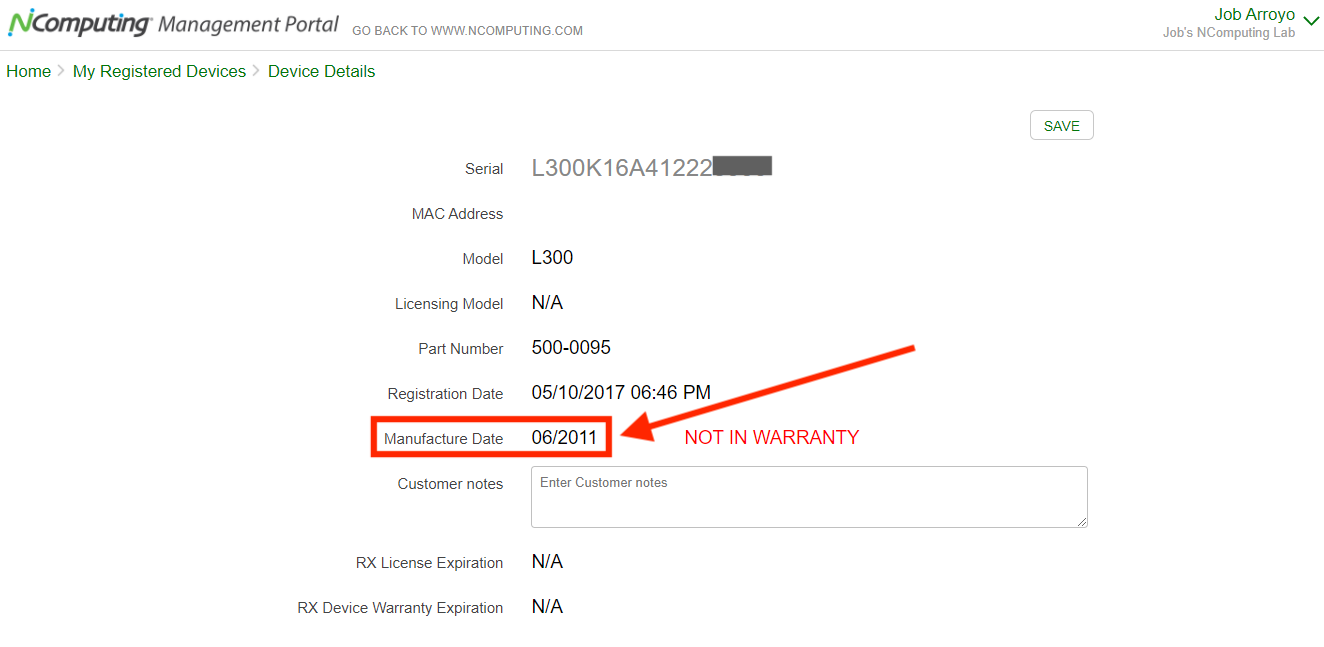Click into the Customer notes text area
Viewport: 1324px width, 647px height.
[x=809, y=496]
